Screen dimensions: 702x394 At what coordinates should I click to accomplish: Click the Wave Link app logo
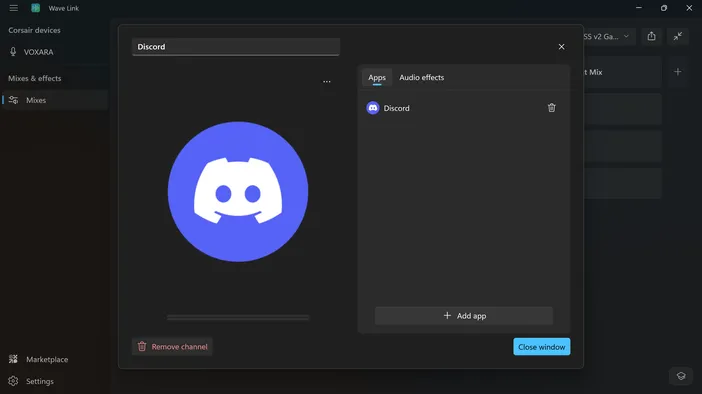click(x=35, y=8)
